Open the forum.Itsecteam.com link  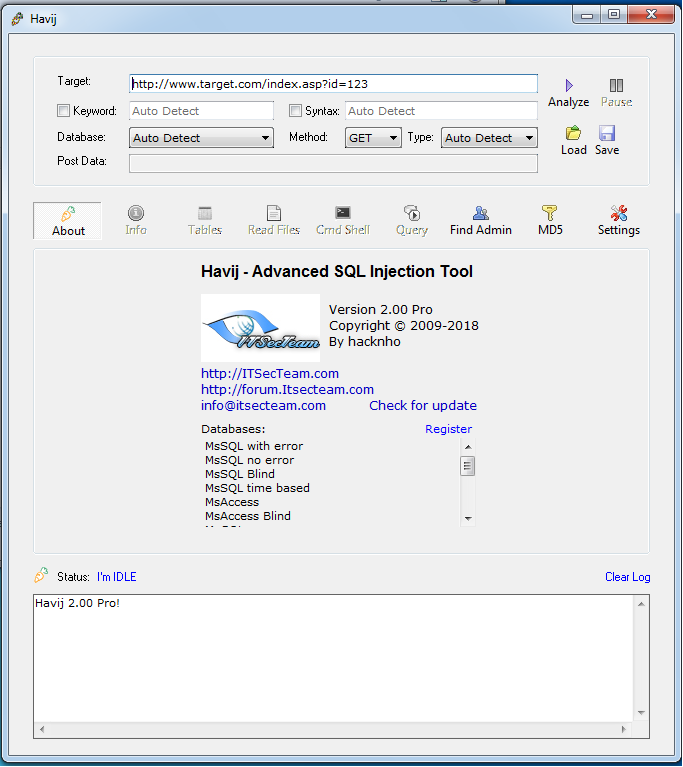[287, 390]
